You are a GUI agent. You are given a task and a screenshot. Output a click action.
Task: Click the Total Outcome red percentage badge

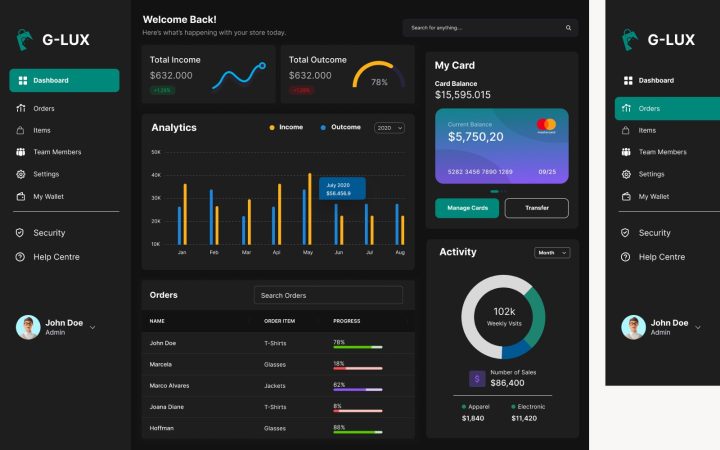[x=301, y=90]
